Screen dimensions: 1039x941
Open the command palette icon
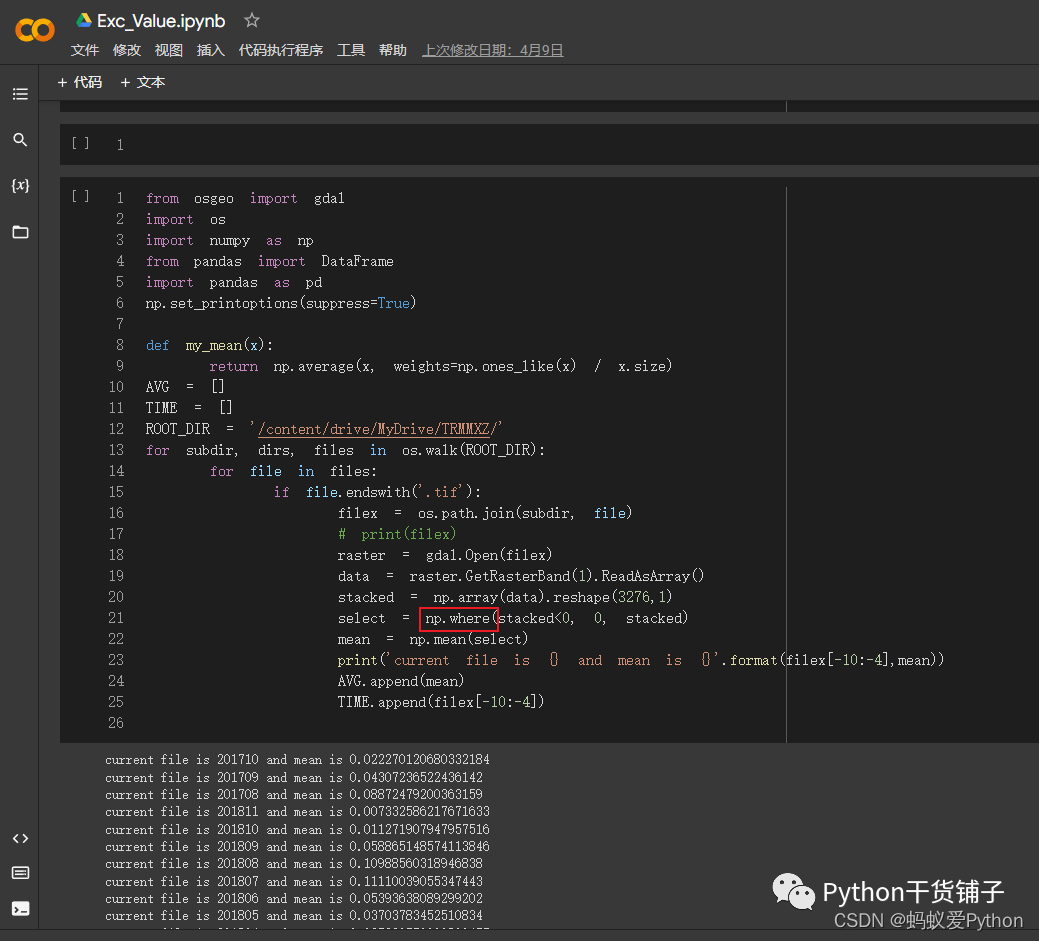point(20,873)
